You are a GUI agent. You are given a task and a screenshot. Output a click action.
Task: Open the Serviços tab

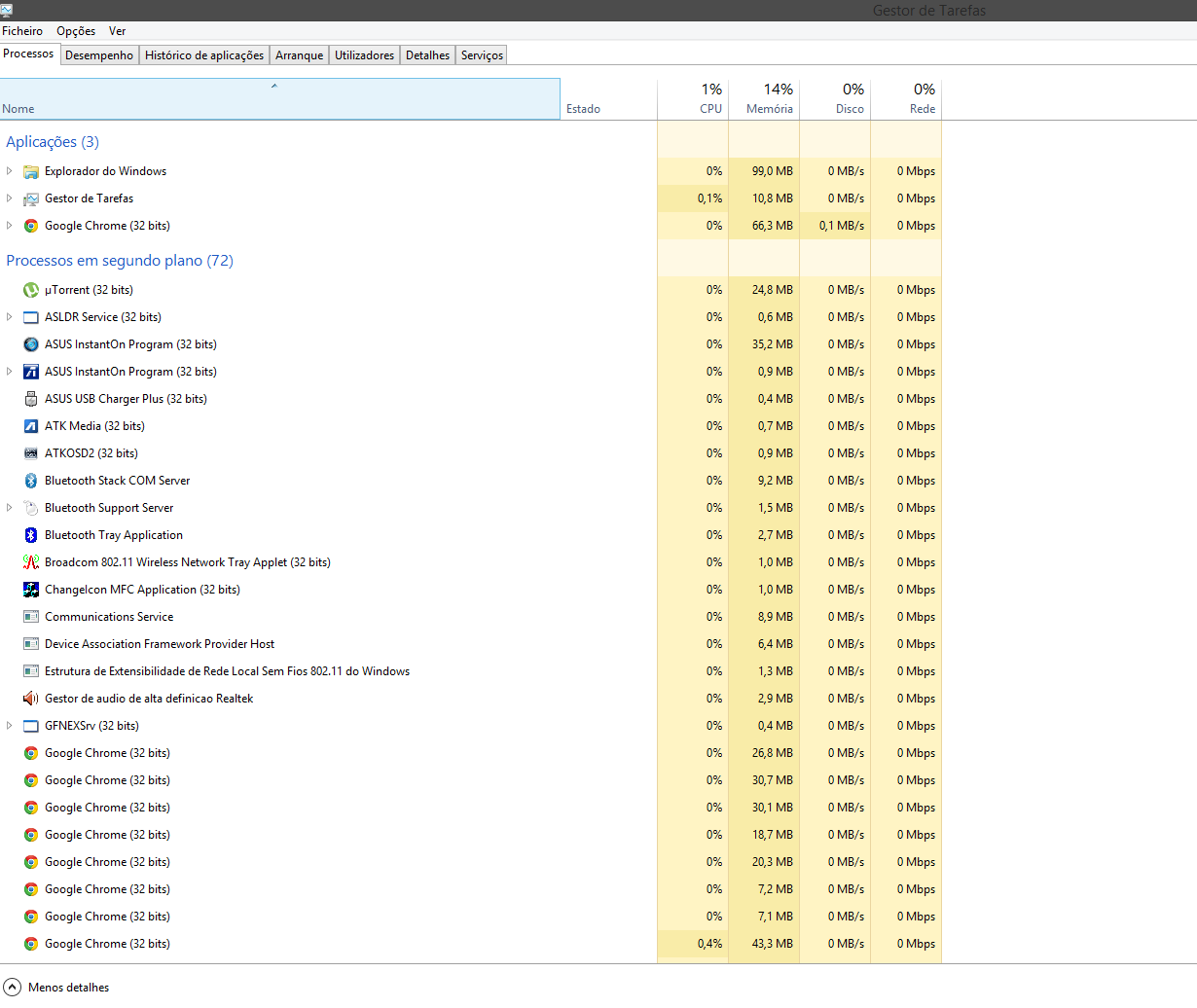tap(482, 55)
